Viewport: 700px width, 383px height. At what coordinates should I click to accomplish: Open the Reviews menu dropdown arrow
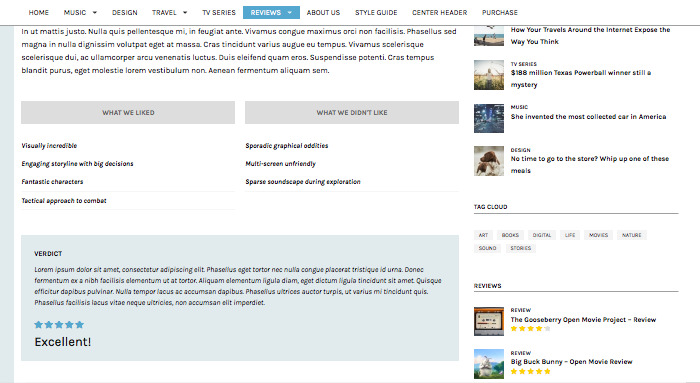[x=290, y=12]
